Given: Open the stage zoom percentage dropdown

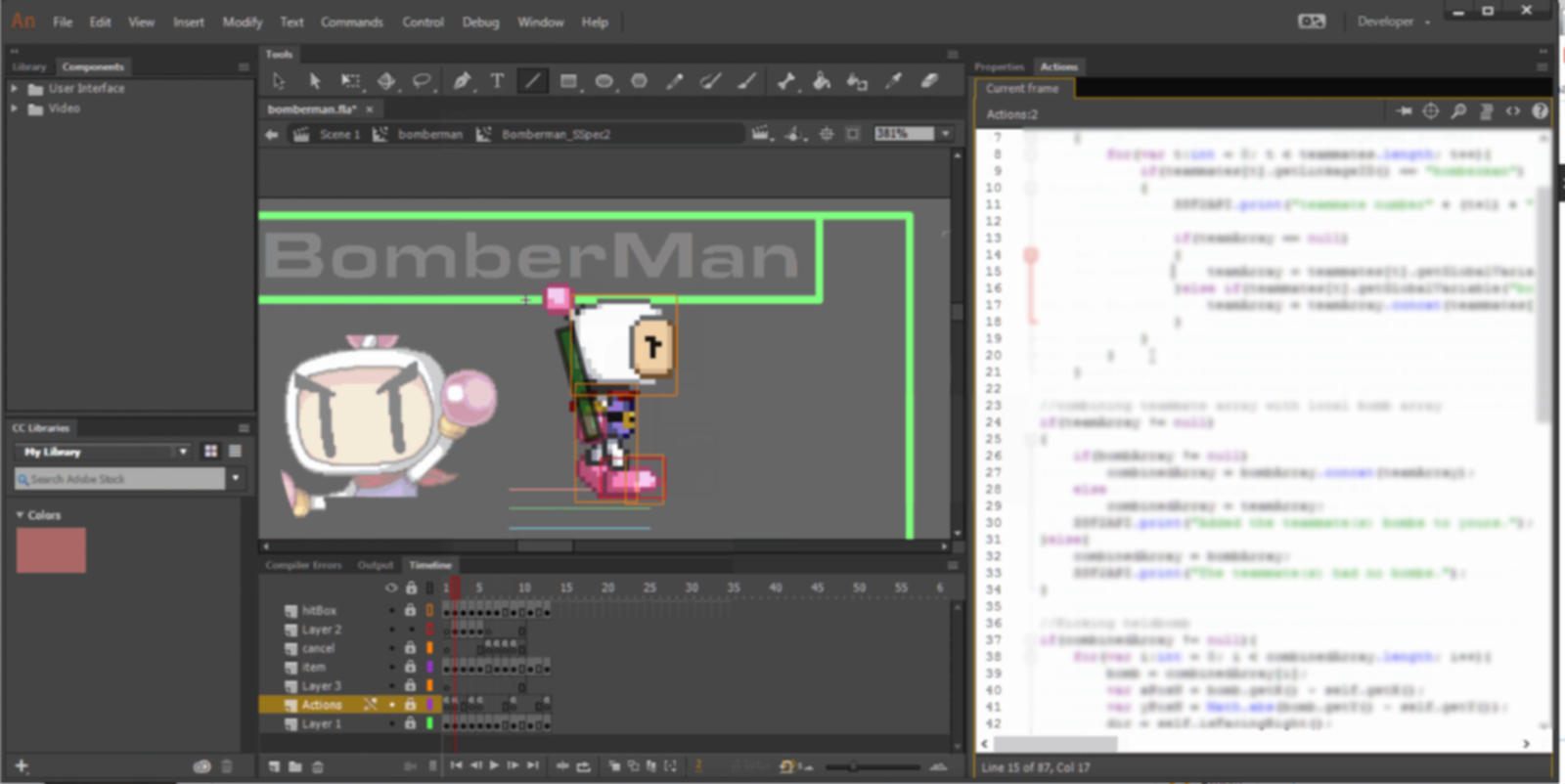Looking at the screenshot, I should click(x=945, y=134).
